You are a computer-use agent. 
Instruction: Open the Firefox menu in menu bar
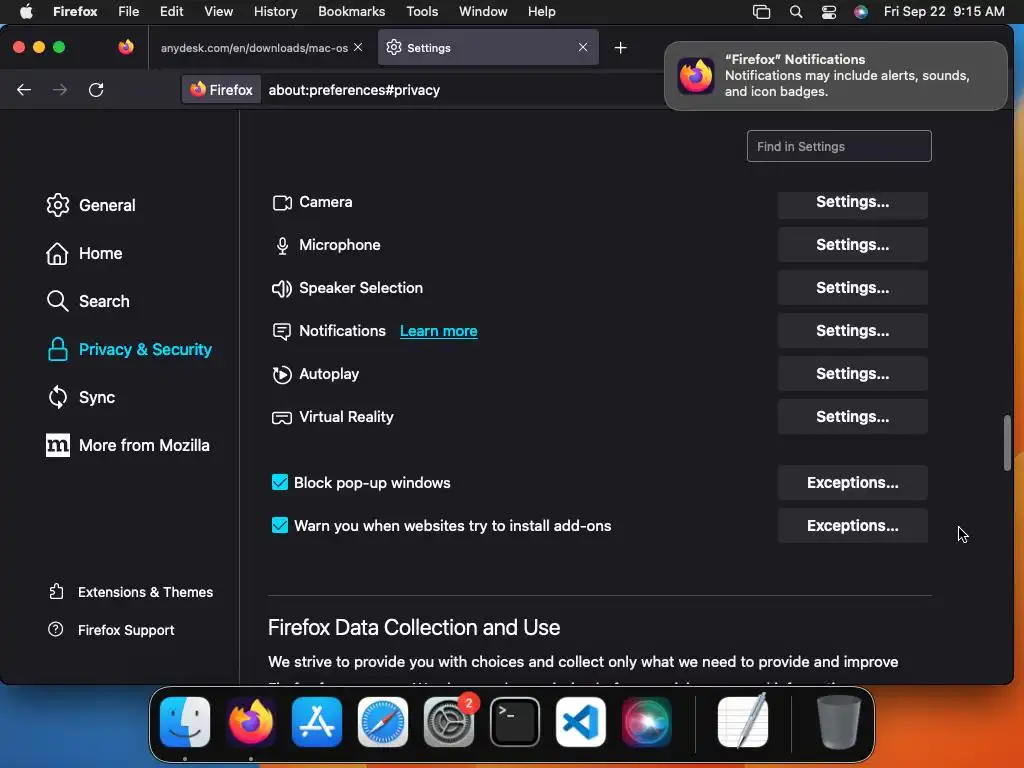point(75,12)
